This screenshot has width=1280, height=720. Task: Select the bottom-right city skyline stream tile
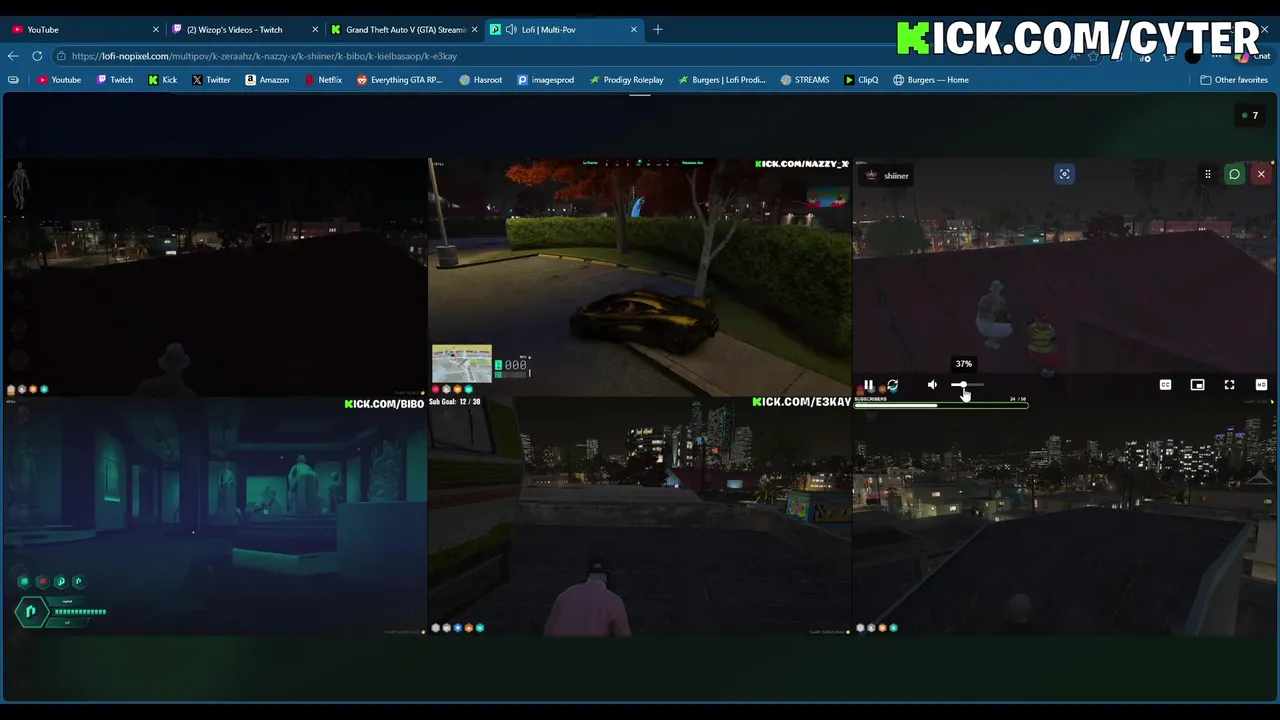pyautogui.click(x=1064, y=516)
